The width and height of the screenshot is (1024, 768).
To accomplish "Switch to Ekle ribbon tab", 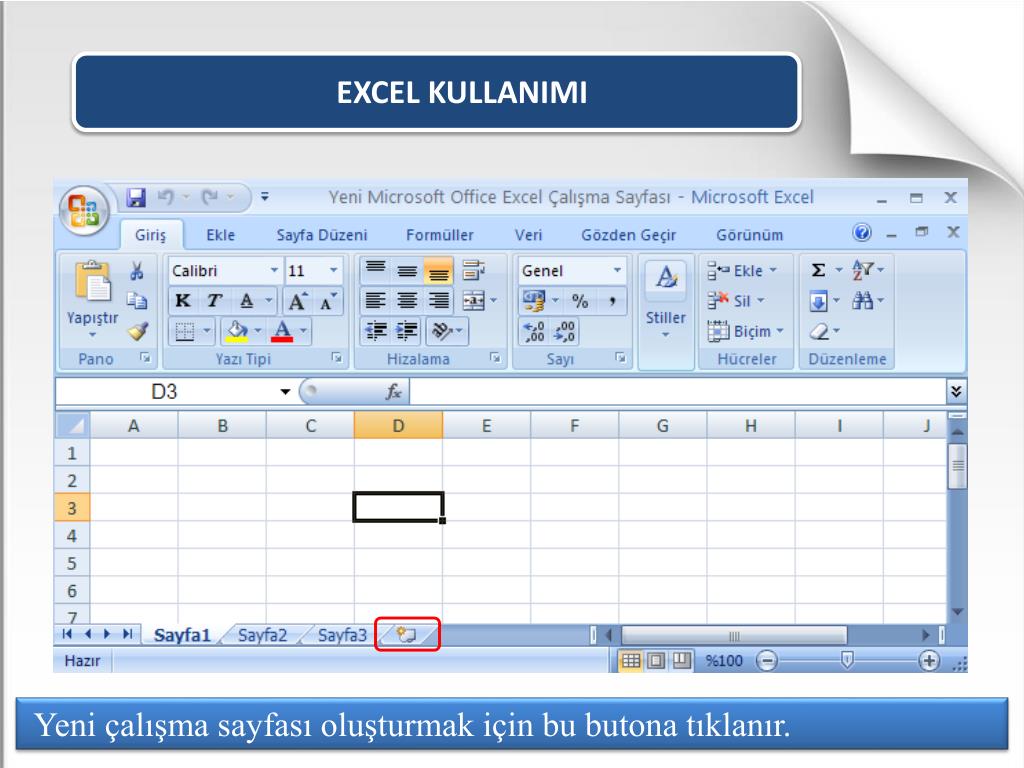I will (x=221, y=235).
